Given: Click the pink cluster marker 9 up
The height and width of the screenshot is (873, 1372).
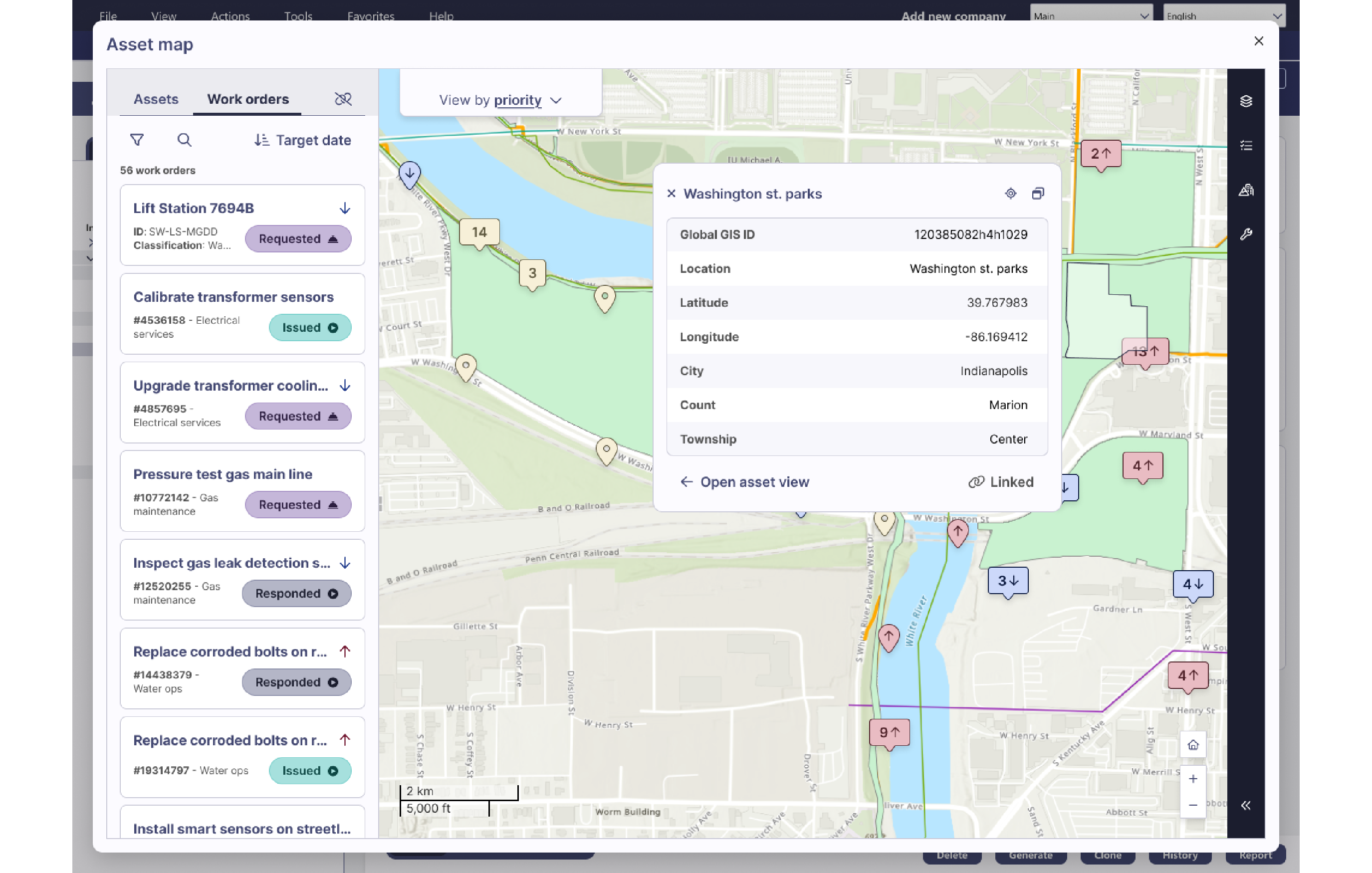Looking at the screenshot, I should (889, 732).
